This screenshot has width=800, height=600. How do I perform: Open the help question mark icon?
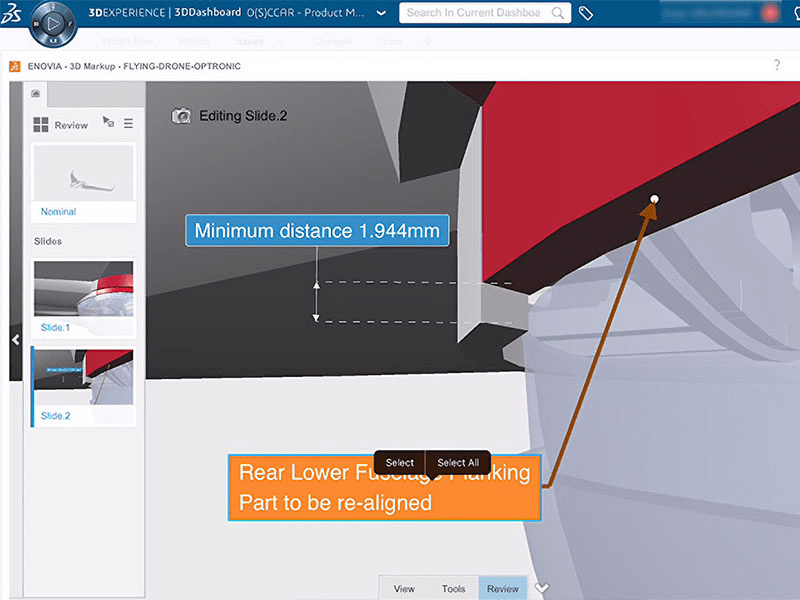[778, 65]
